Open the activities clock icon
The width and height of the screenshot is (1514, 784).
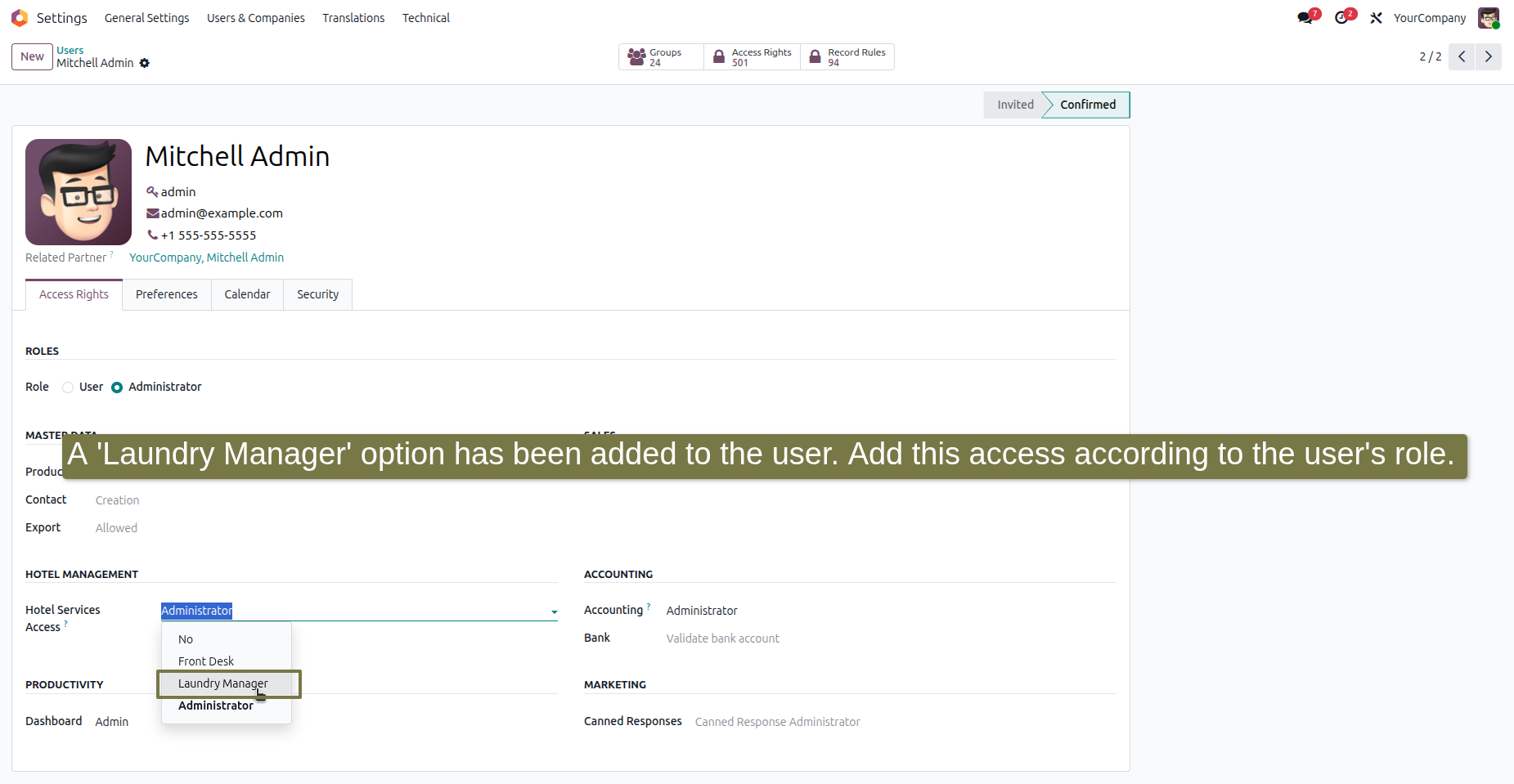pyautogui.click(x=1341, y=18)
